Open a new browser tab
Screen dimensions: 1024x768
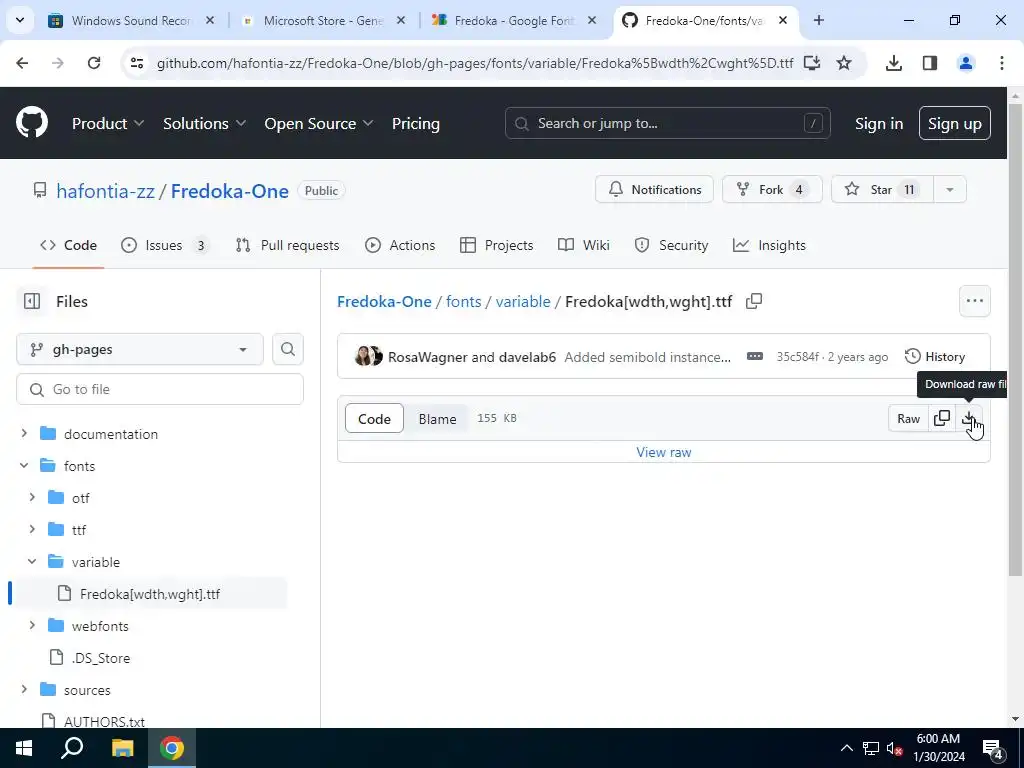coord(819,20)
